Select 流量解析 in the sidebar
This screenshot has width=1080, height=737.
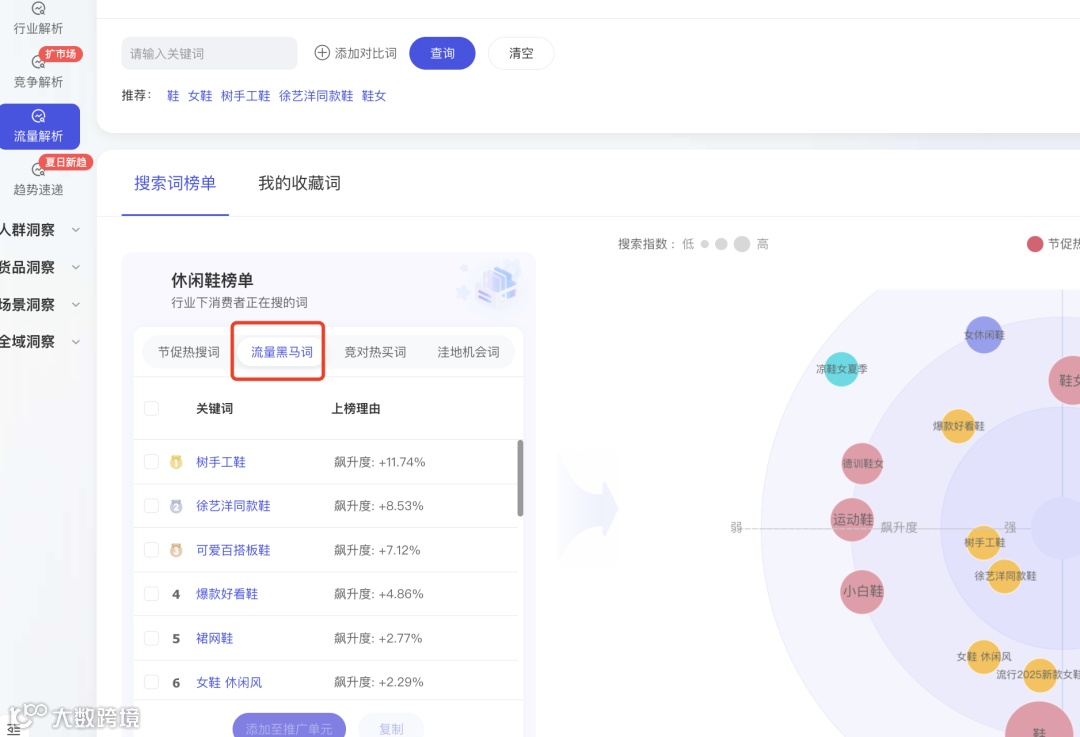pyautogui.click(x=39, y=126)
